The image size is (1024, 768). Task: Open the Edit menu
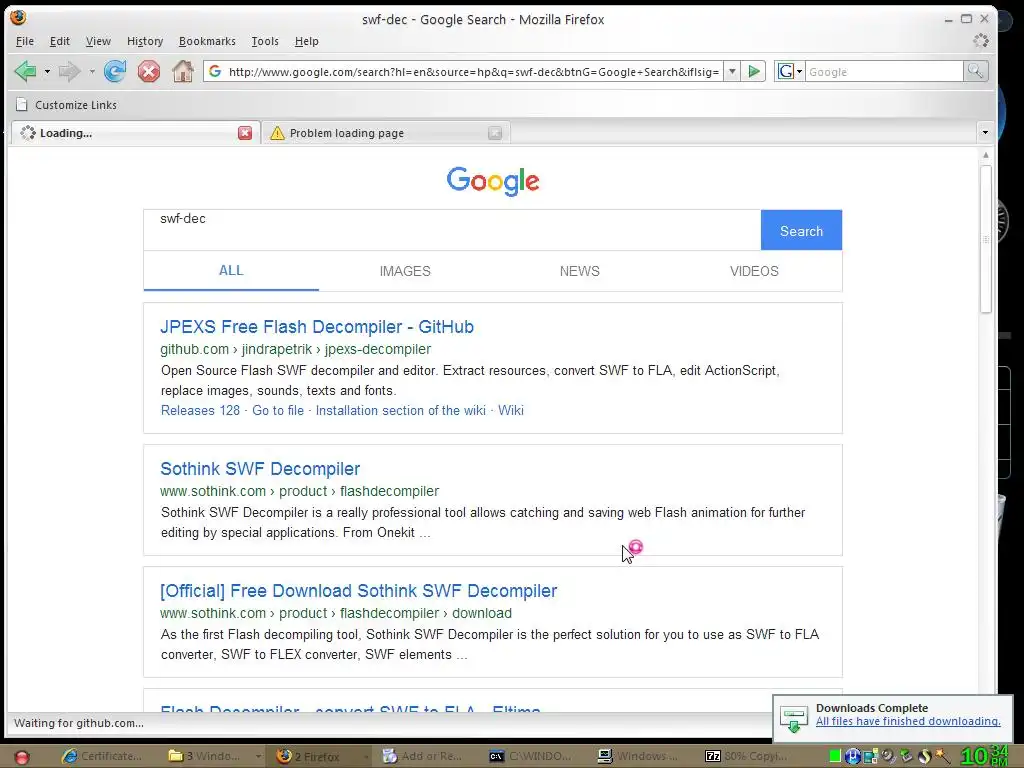click(59, 41)
